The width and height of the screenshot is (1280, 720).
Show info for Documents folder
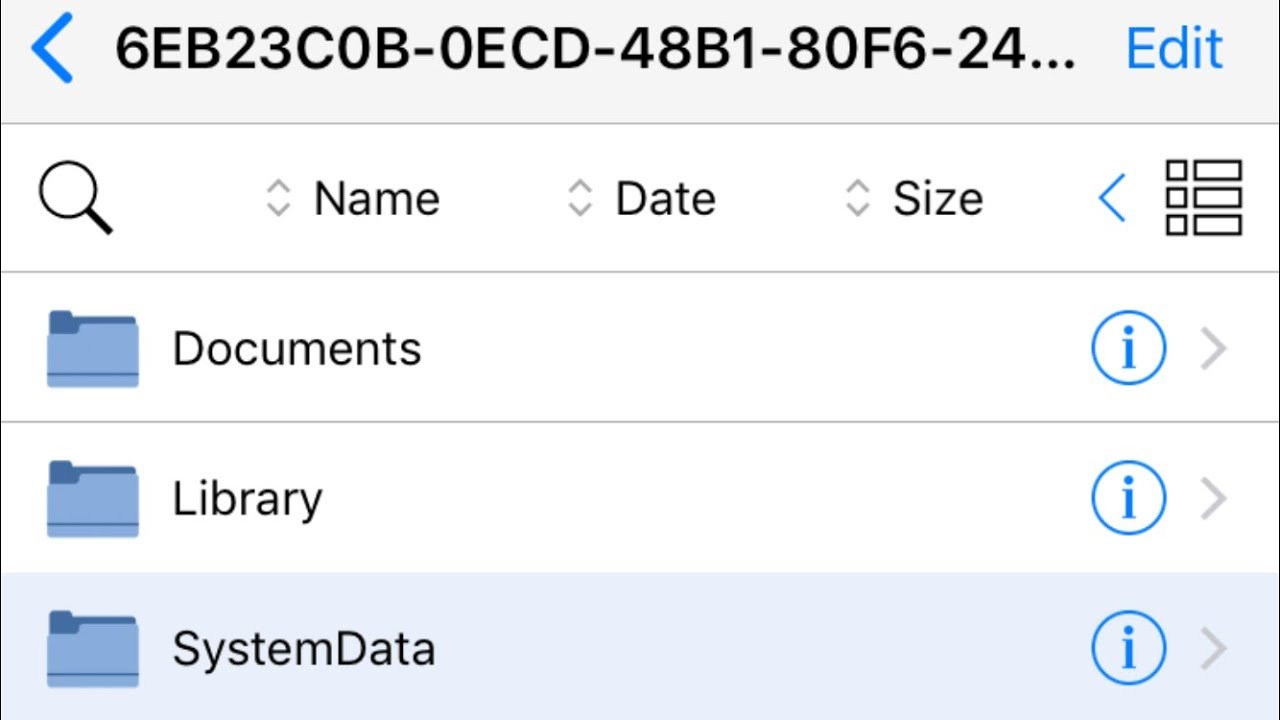point(1128,348)
